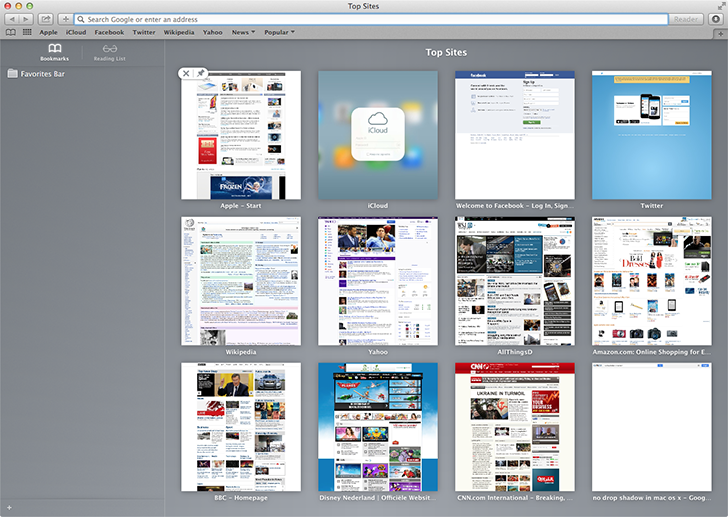Open Wikipedia bookmark in favorites bar
This screenshot has width=728, height=517.
(x=179, y=32)
